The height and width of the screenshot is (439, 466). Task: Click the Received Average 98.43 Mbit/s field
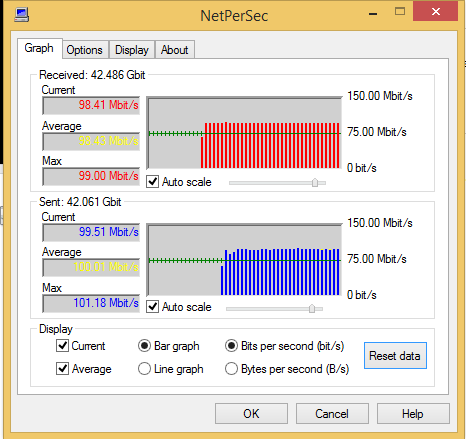pos(91,141)
